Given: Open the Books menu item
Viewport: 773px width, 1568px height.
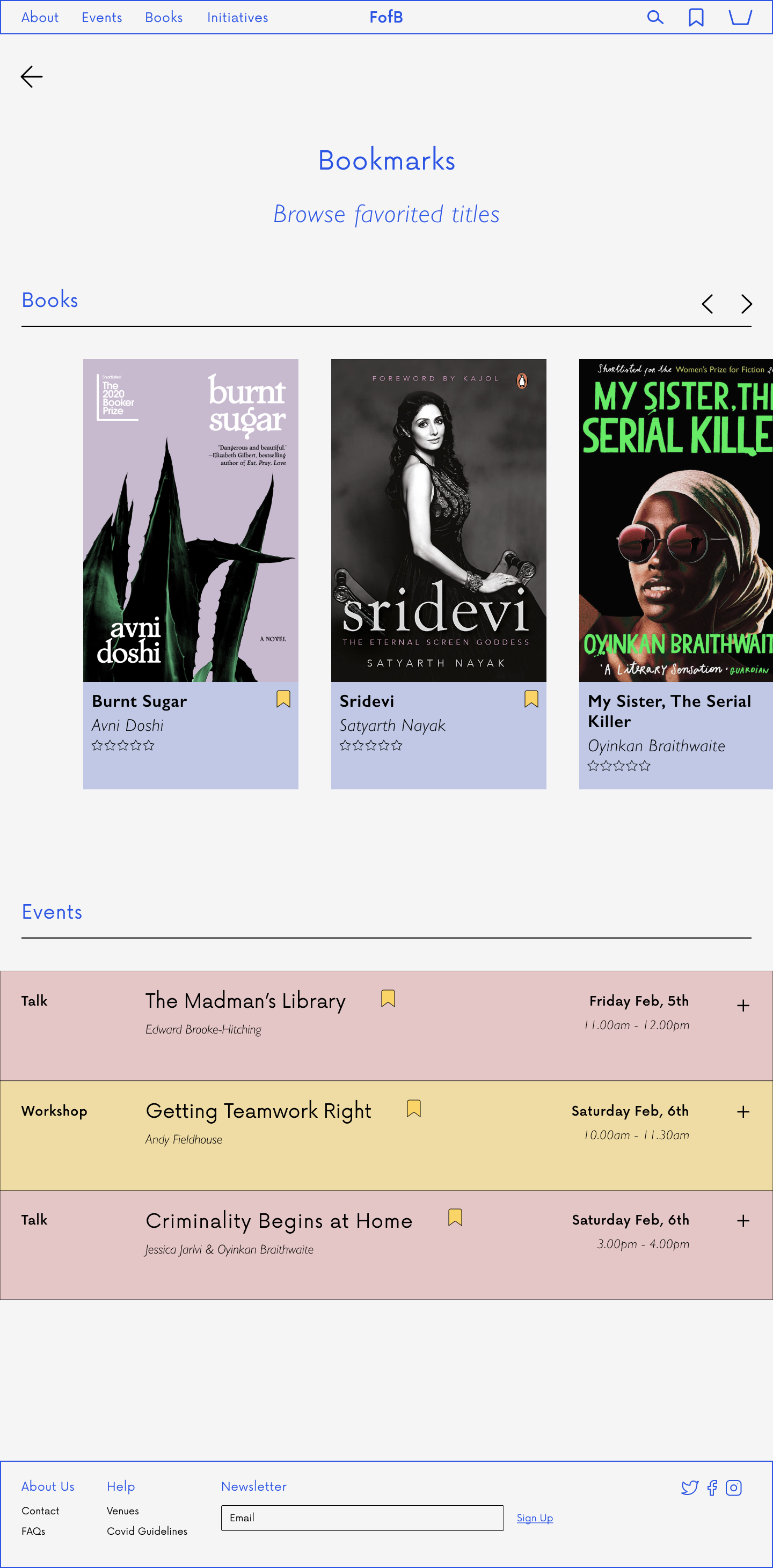Looking at the screenshot, I should [x=164, y=18].
